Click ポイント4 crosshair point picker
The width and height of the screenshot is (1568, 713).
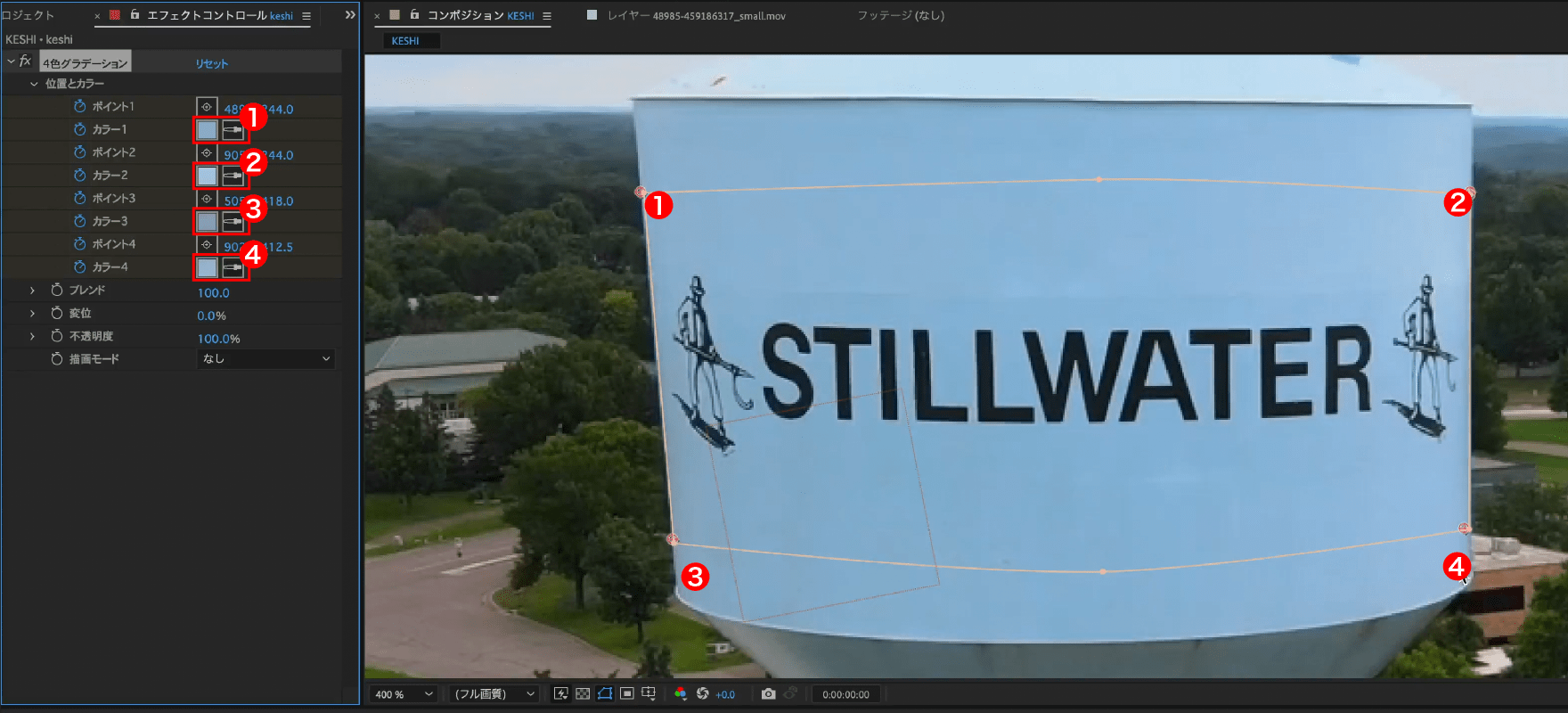[x=207, y=245]
